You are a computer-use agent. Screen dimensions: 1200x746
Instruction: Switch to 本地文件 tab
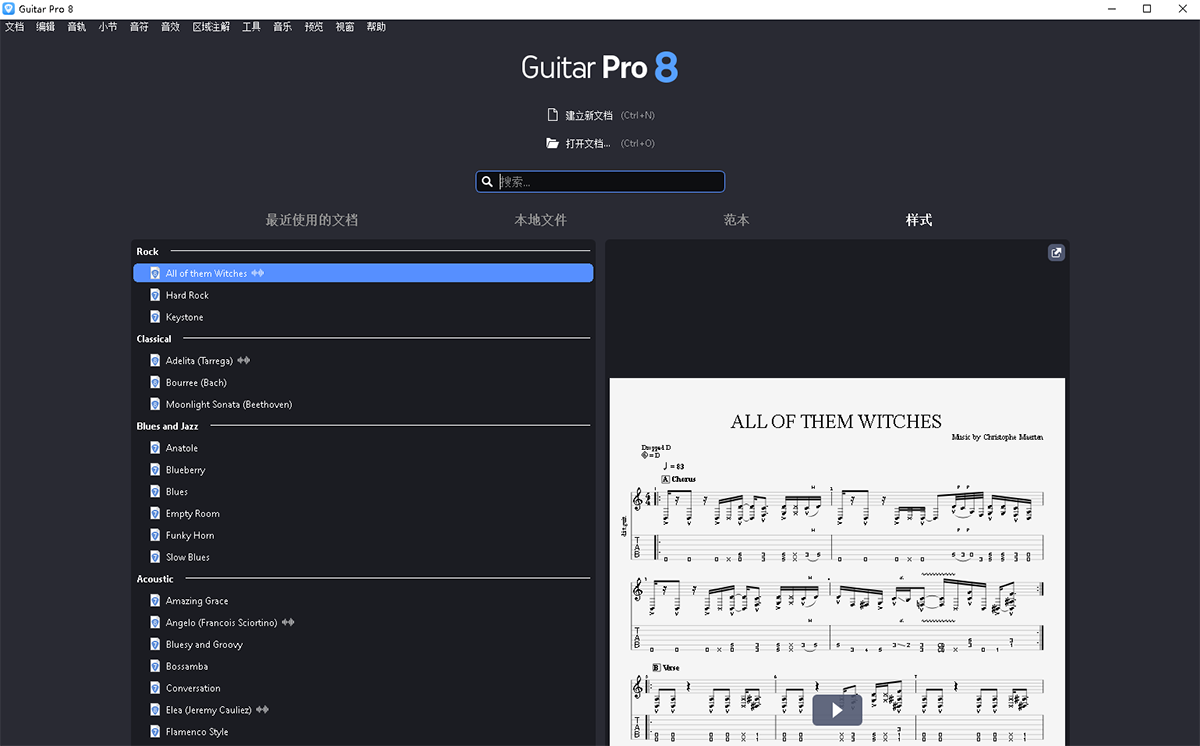point(541,220)
